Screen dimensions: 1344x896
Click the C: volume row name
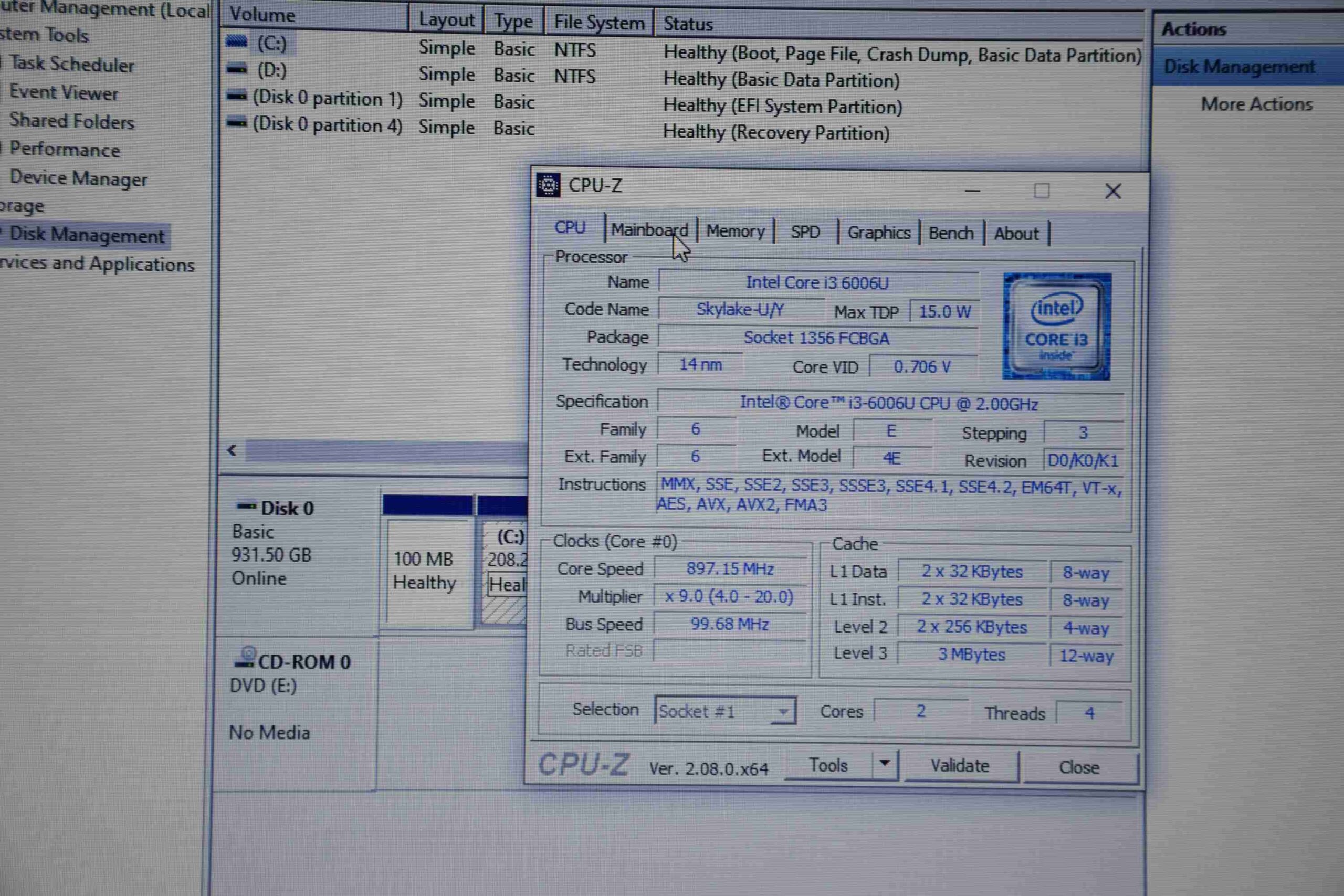(272, 43)
